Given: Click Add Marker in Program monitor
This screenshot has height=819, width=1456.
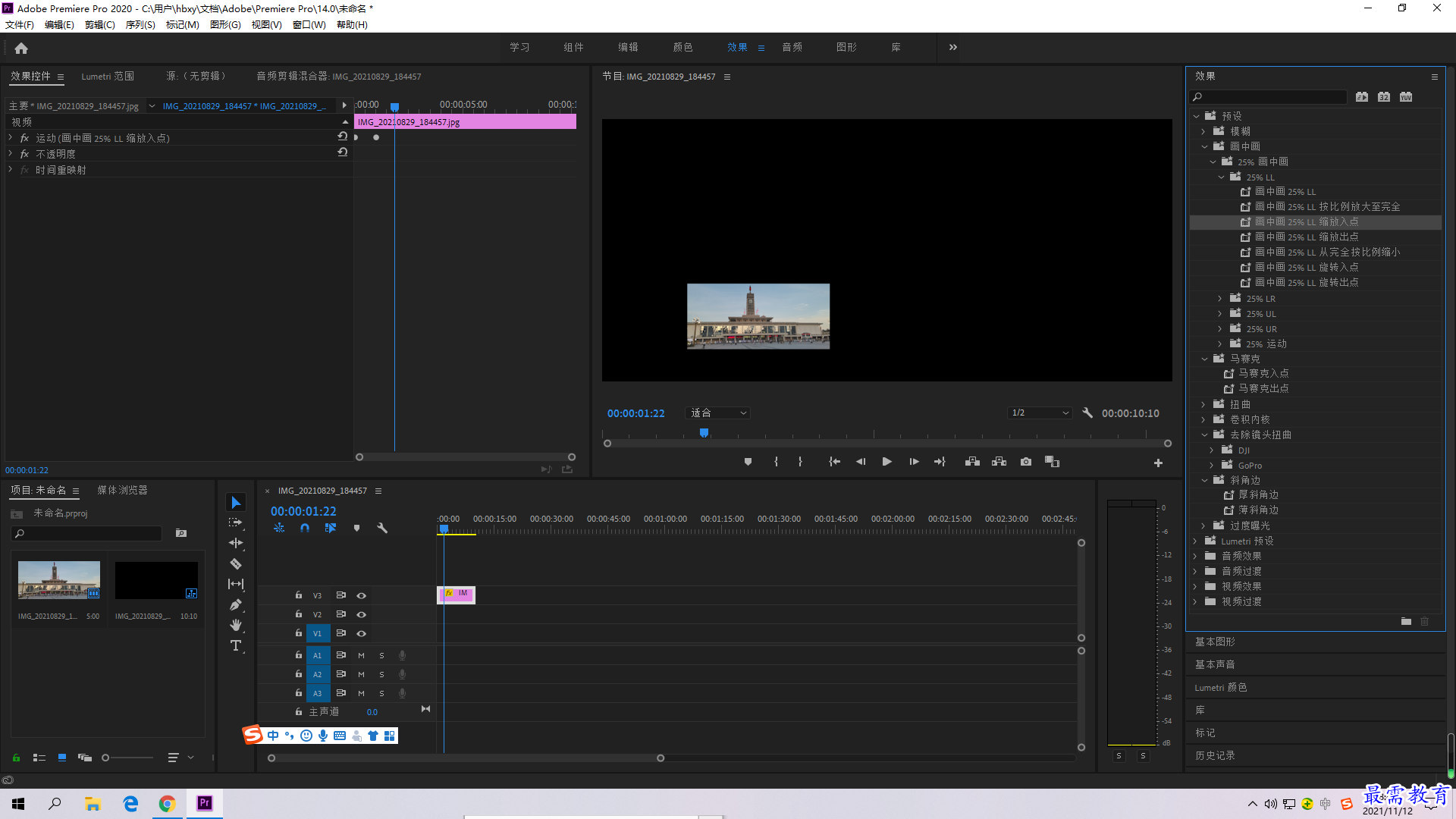Looking at the screenshot, I should 748,462.
